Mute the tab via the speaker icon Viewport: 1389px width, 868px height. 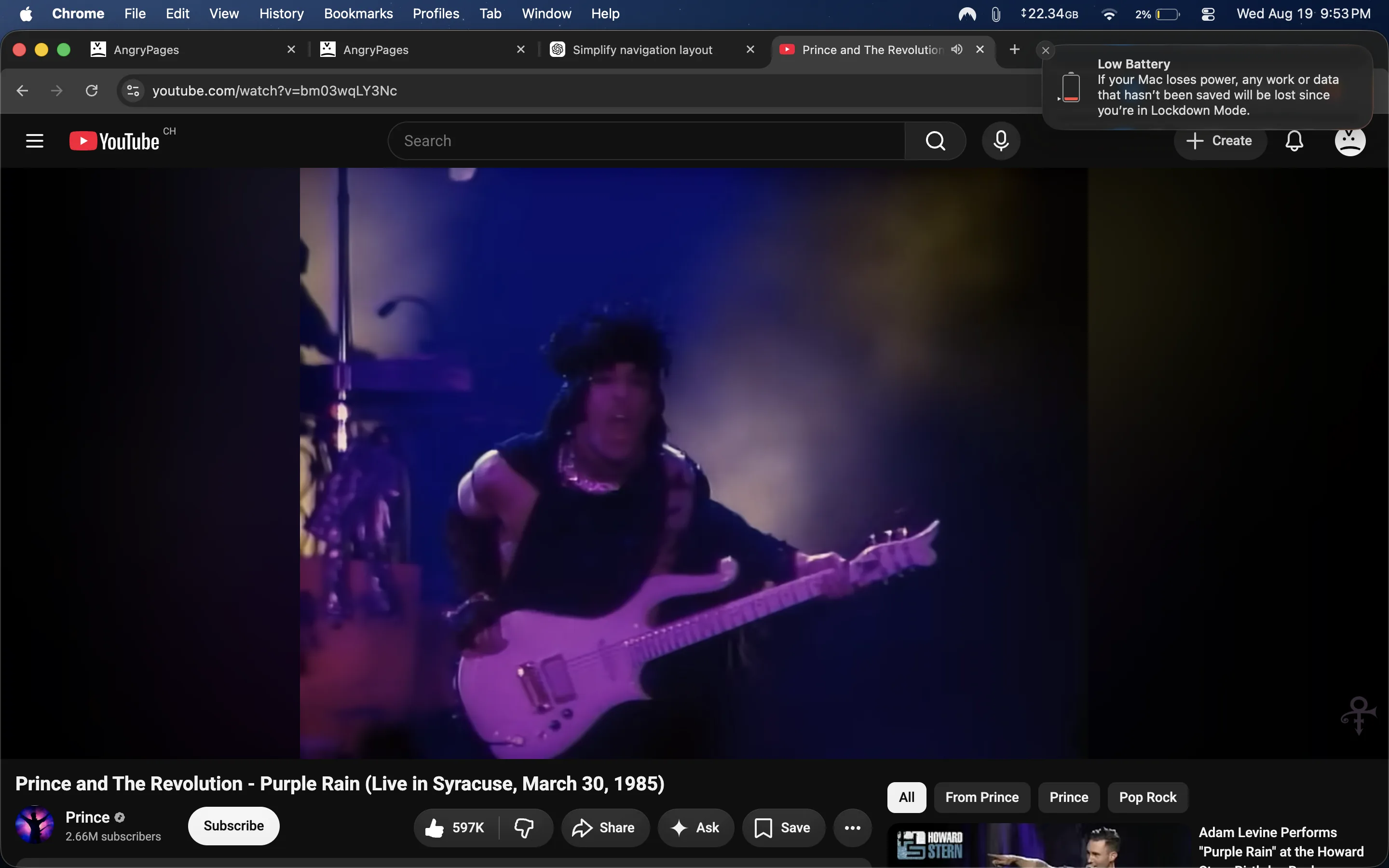pos(956,49)
